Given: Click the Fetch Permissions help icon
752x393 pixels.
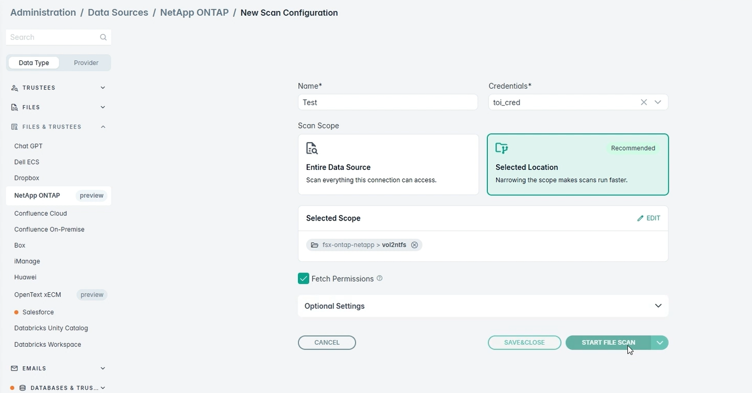Looking at the screenshot, I should coord(379,278).
